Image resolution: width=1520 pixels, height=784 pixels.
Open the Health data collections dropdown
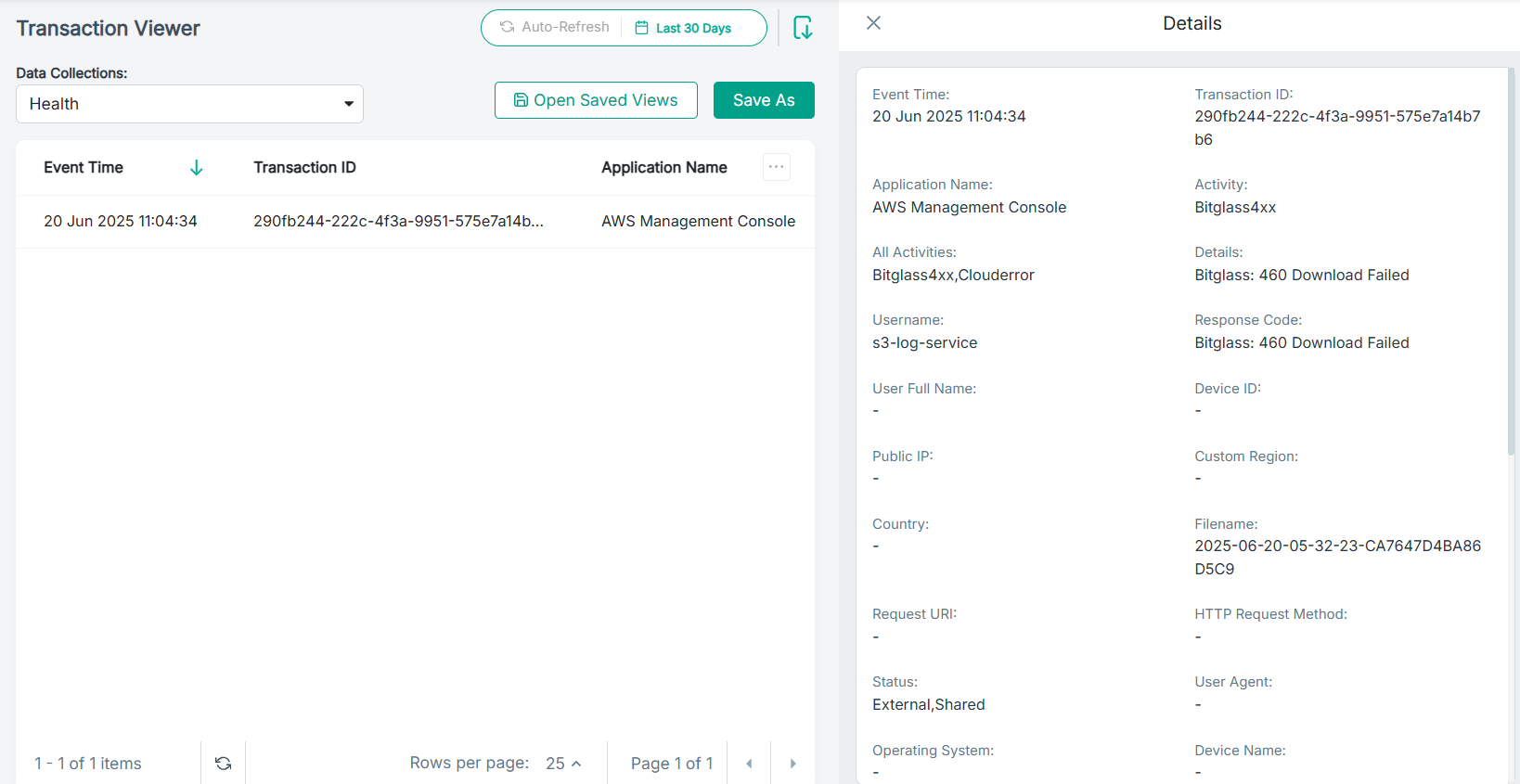(x=189, y=104)
